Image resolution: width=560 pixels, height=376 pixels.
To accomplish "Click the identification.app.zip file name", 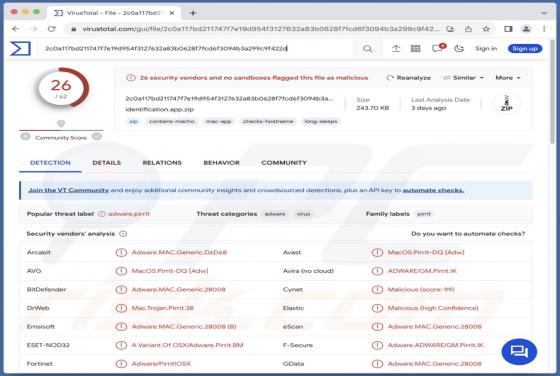I will [x=159, y=110].
